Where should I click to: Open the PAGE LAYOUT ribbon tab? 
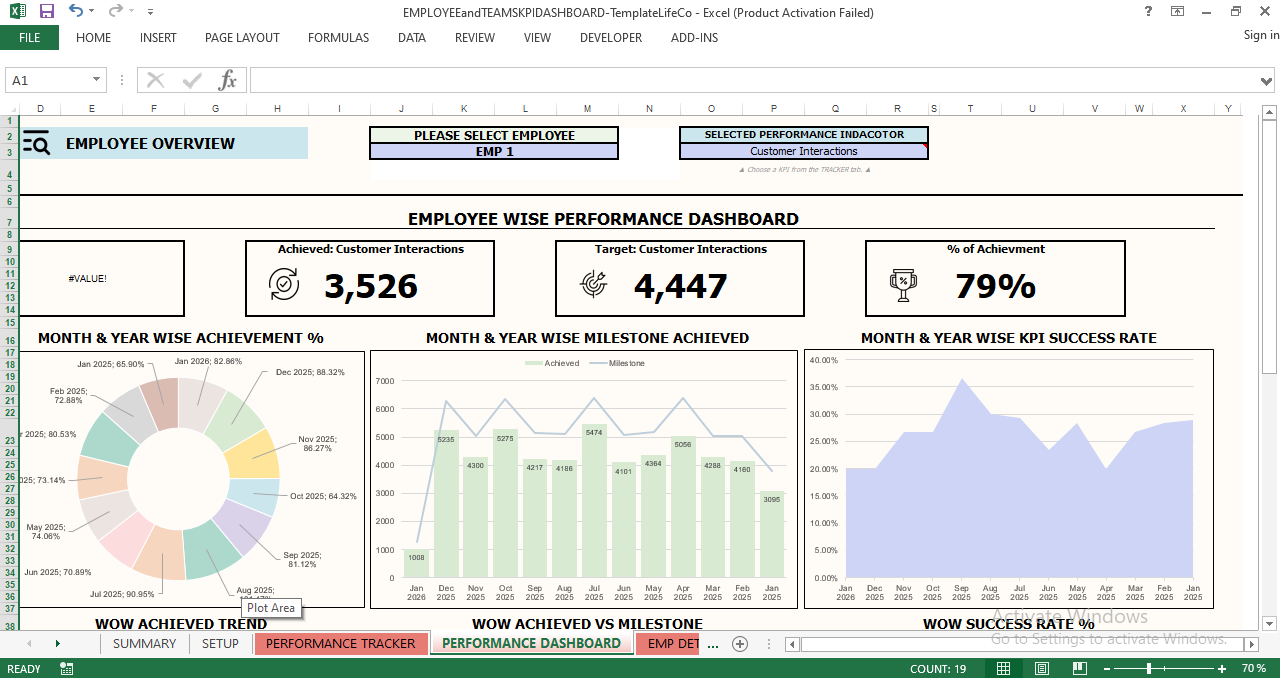pos(242,38)
